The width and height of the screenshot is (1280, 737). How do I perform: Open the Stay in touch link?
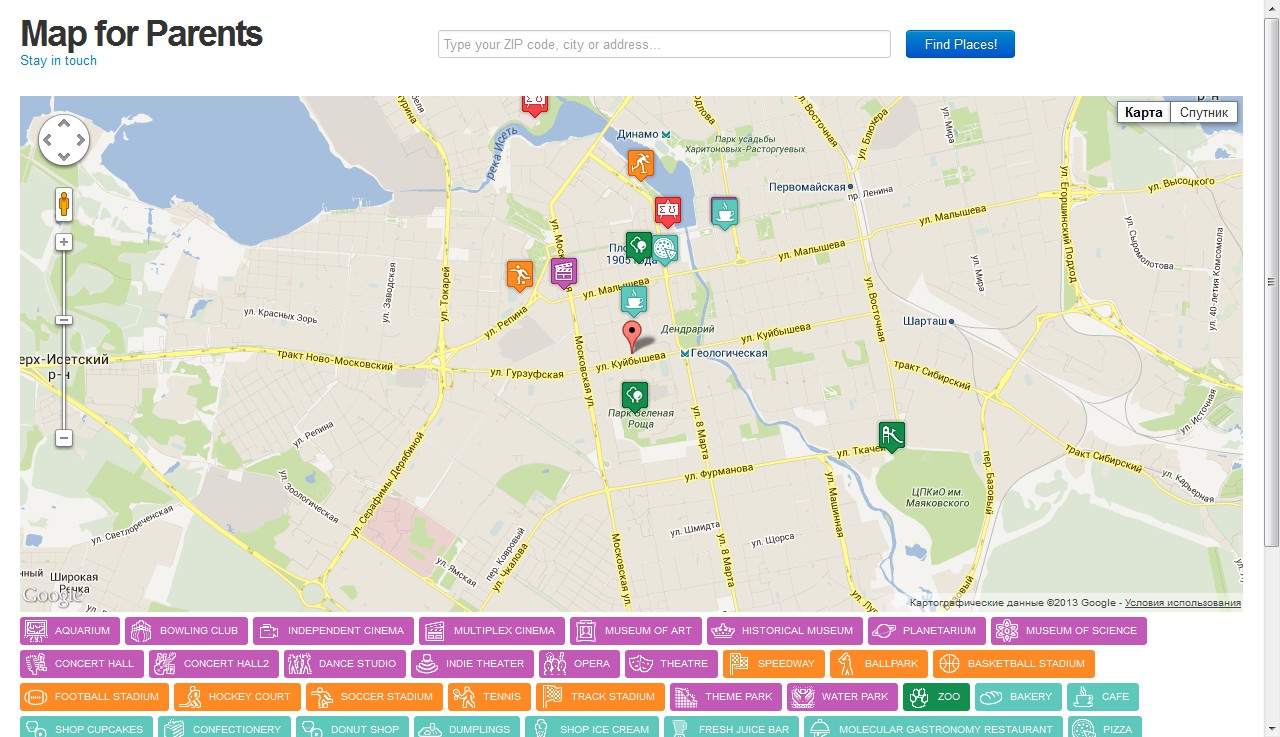[x=59, y=61]
